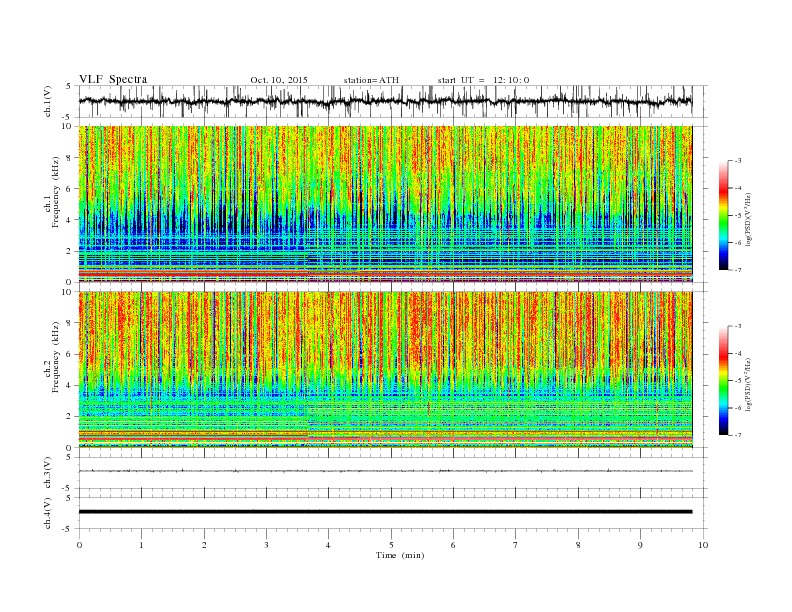Select the "ch.4(V)" axis label
Viewport: 792px width, 612px height.
(x=49, y=513)
